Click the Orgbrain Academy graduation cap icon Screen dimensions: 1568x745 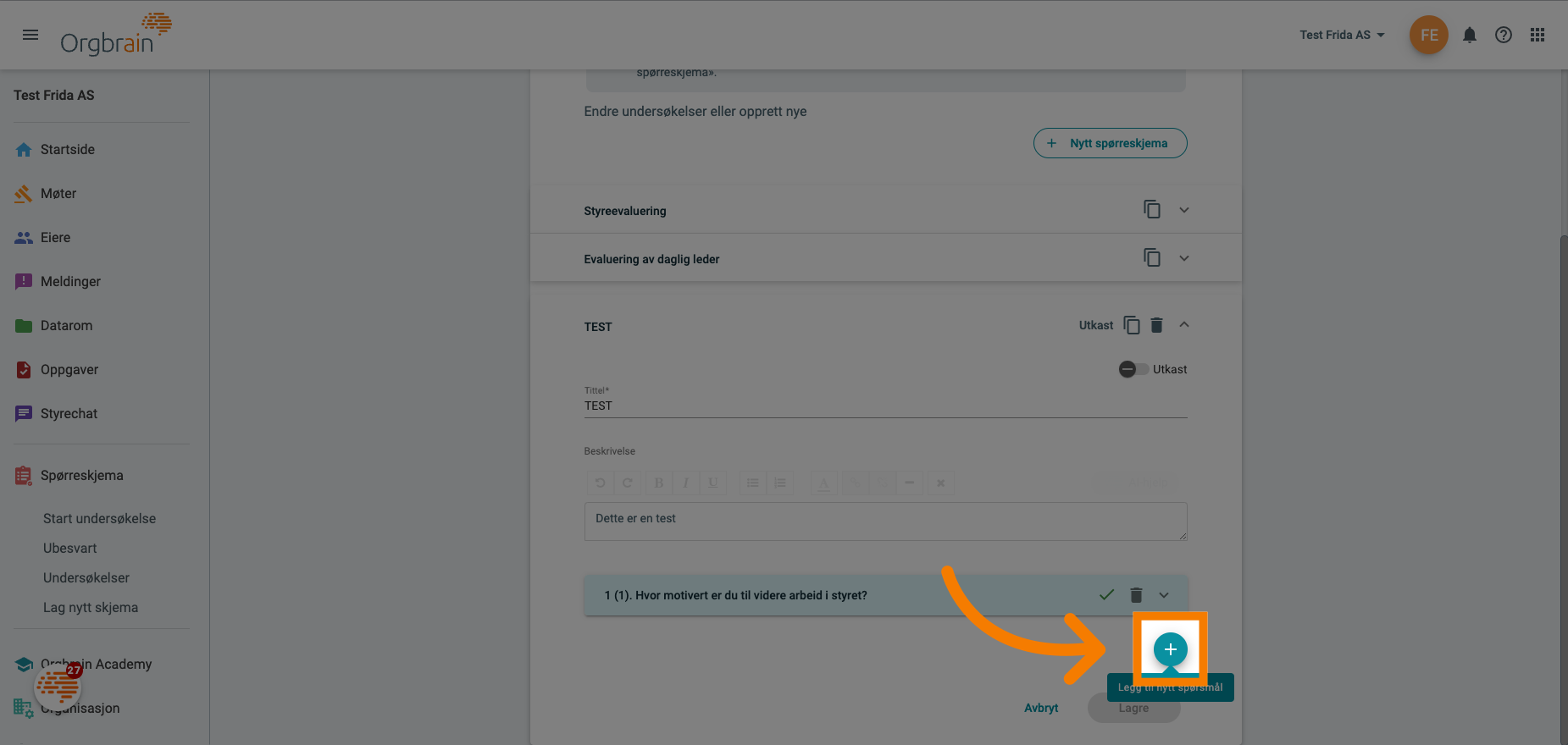pyautogui.click(x=25, y=665)
